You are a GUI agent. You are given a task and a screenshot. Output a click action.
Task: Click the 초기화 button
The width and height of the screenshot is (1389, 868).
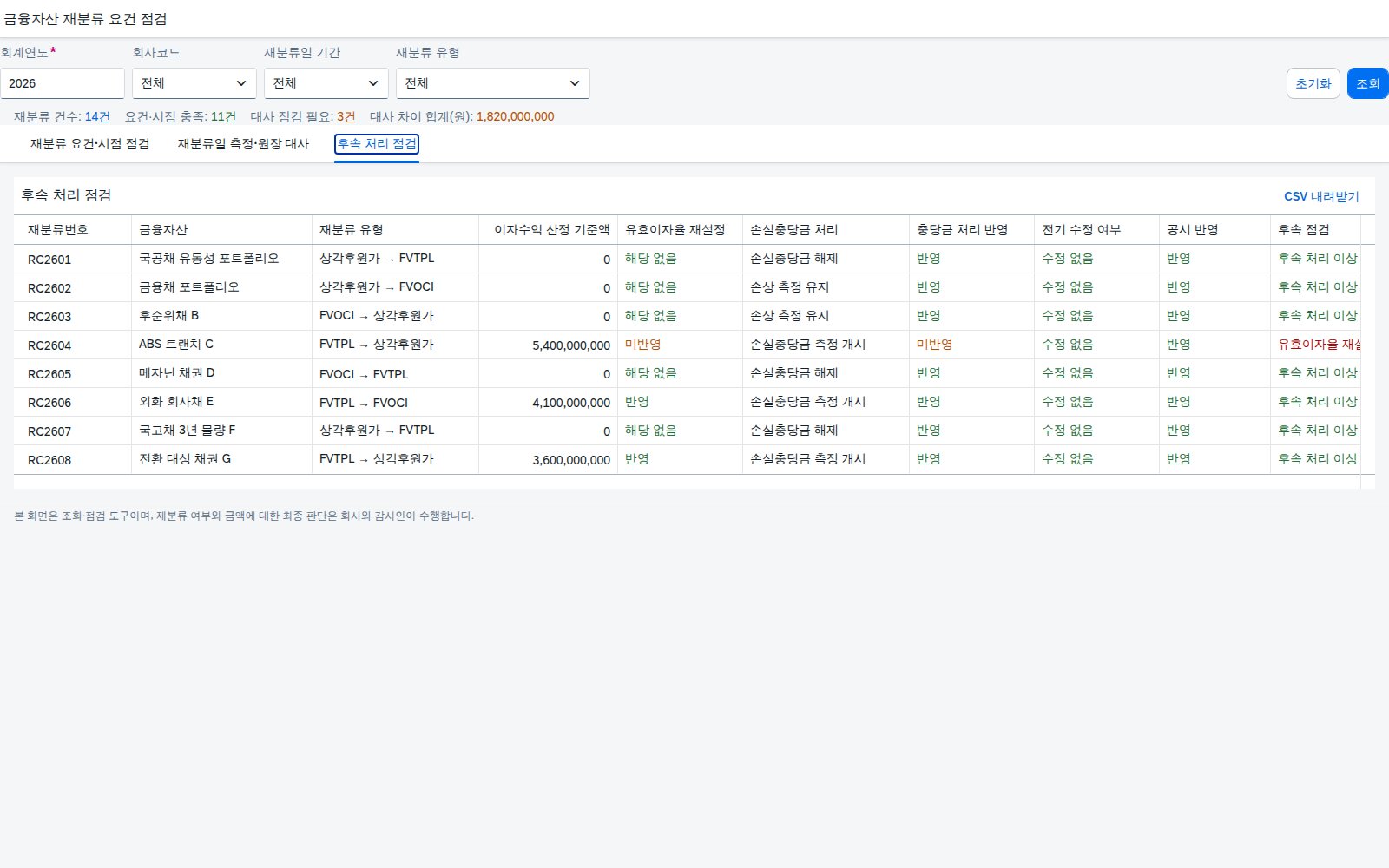tap(1313, 83)
